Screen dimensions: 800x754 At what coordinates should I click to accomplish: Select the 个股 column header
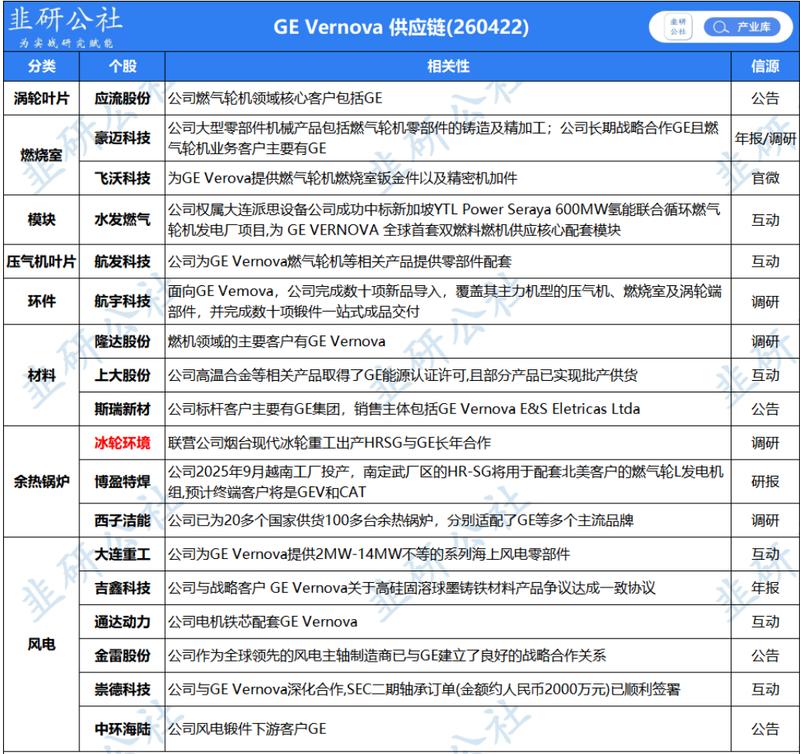[122, 66]
